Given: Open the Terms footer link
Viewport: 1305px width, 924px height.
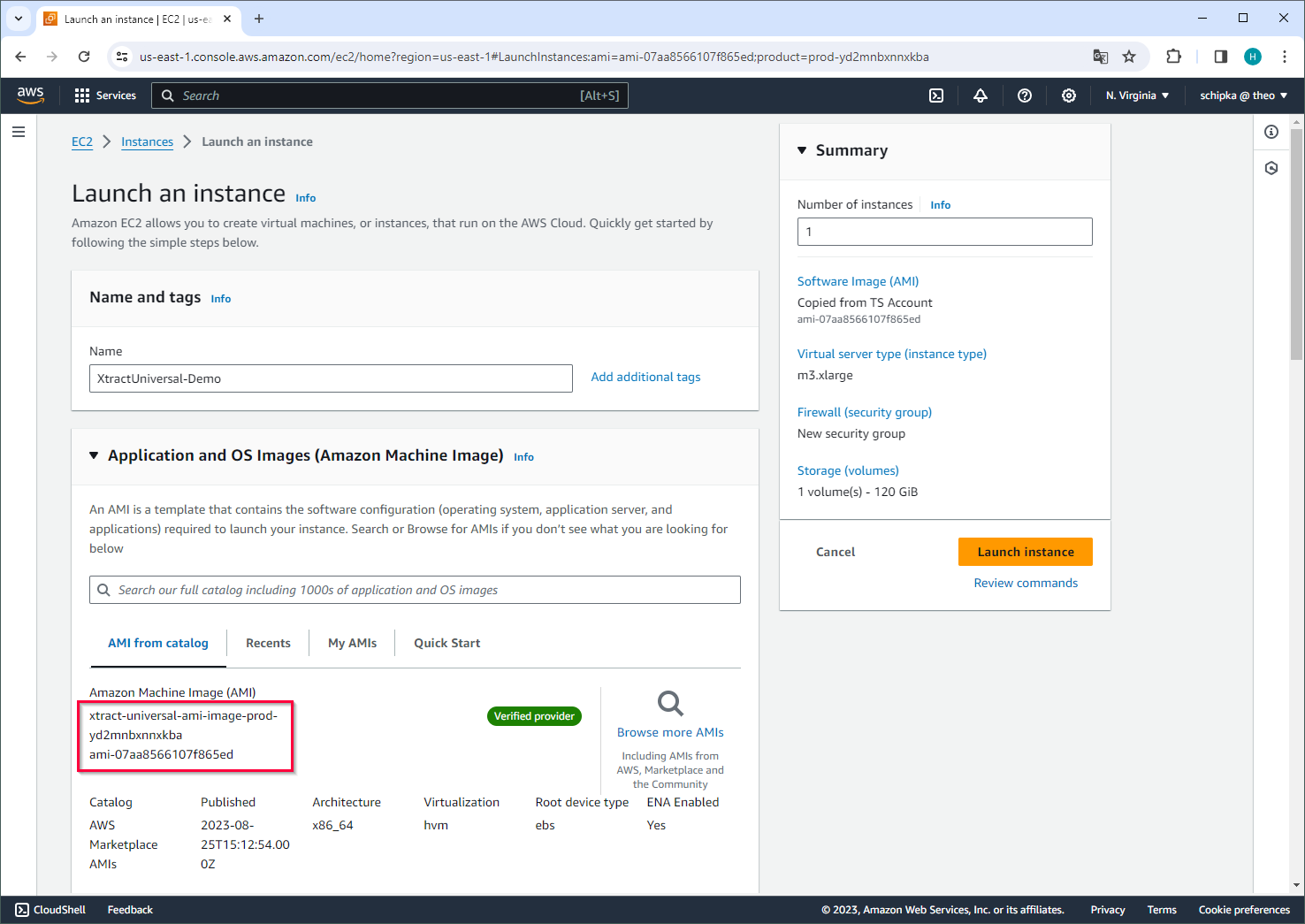Looking at the screenshot, I should [1162, 910].
